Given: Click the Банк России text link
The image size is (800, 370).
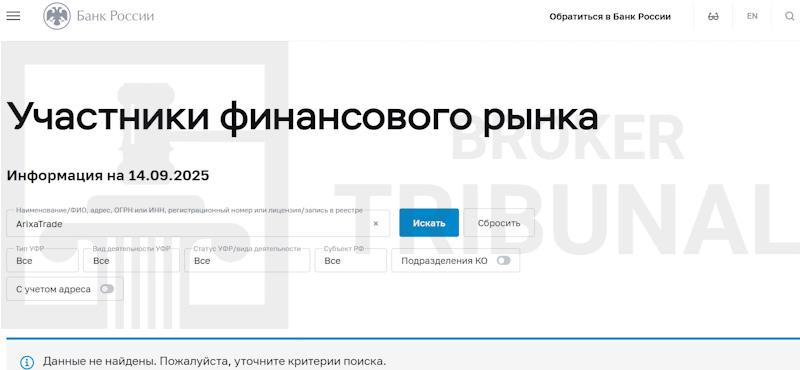Looking at the screenshot, I should click(x=115, y=16).
